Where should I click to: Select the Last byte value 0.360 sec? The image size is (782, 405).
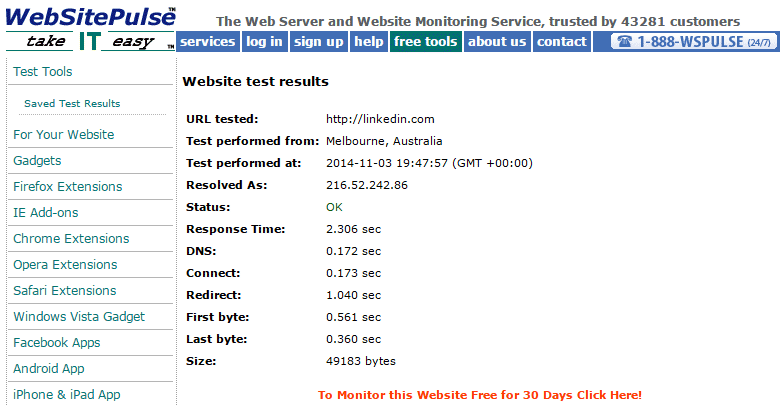point(354,339)
